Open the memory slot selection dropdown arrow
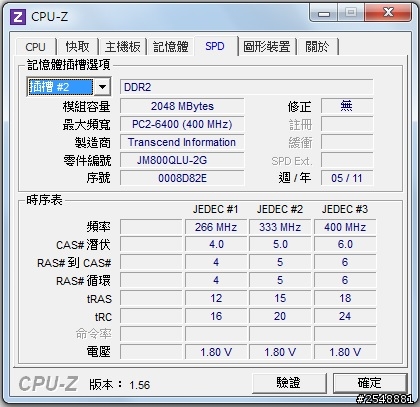This screenshot has height=407, width=420. (x=102, y=87)
